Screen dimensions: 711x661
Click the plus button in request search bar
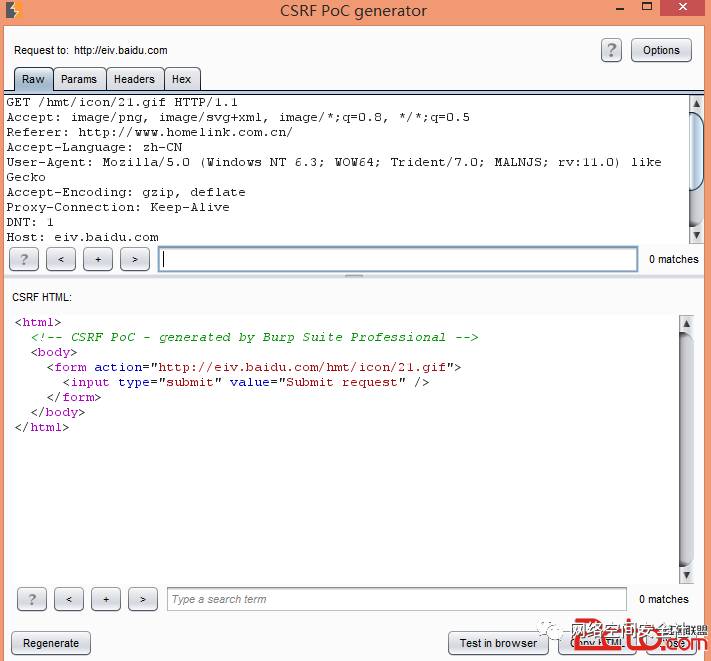(x=98, y=259)
